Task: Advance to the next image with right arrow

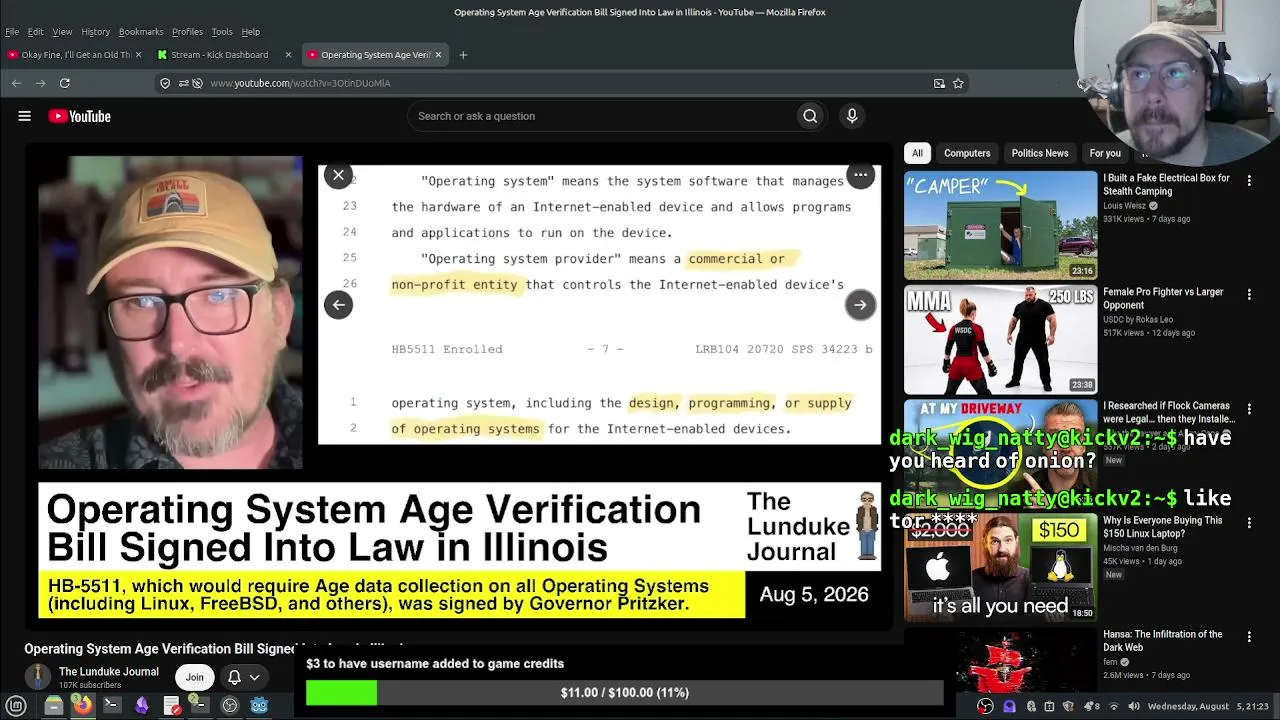Action: [860, 305]
